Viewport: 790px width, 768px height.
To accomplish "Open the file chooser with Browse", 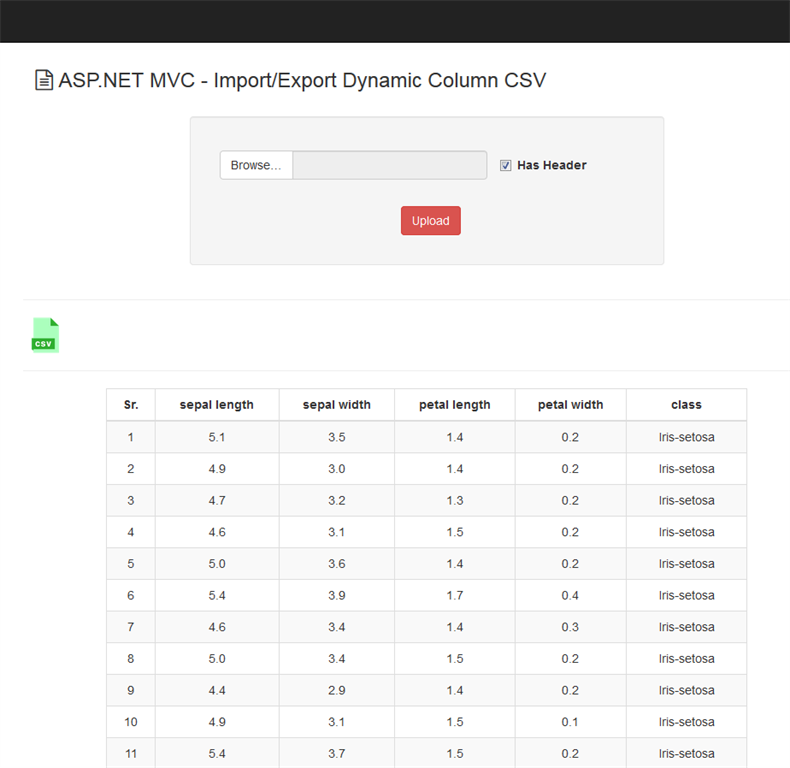I will pyautogui.click(x=256, y=165).
